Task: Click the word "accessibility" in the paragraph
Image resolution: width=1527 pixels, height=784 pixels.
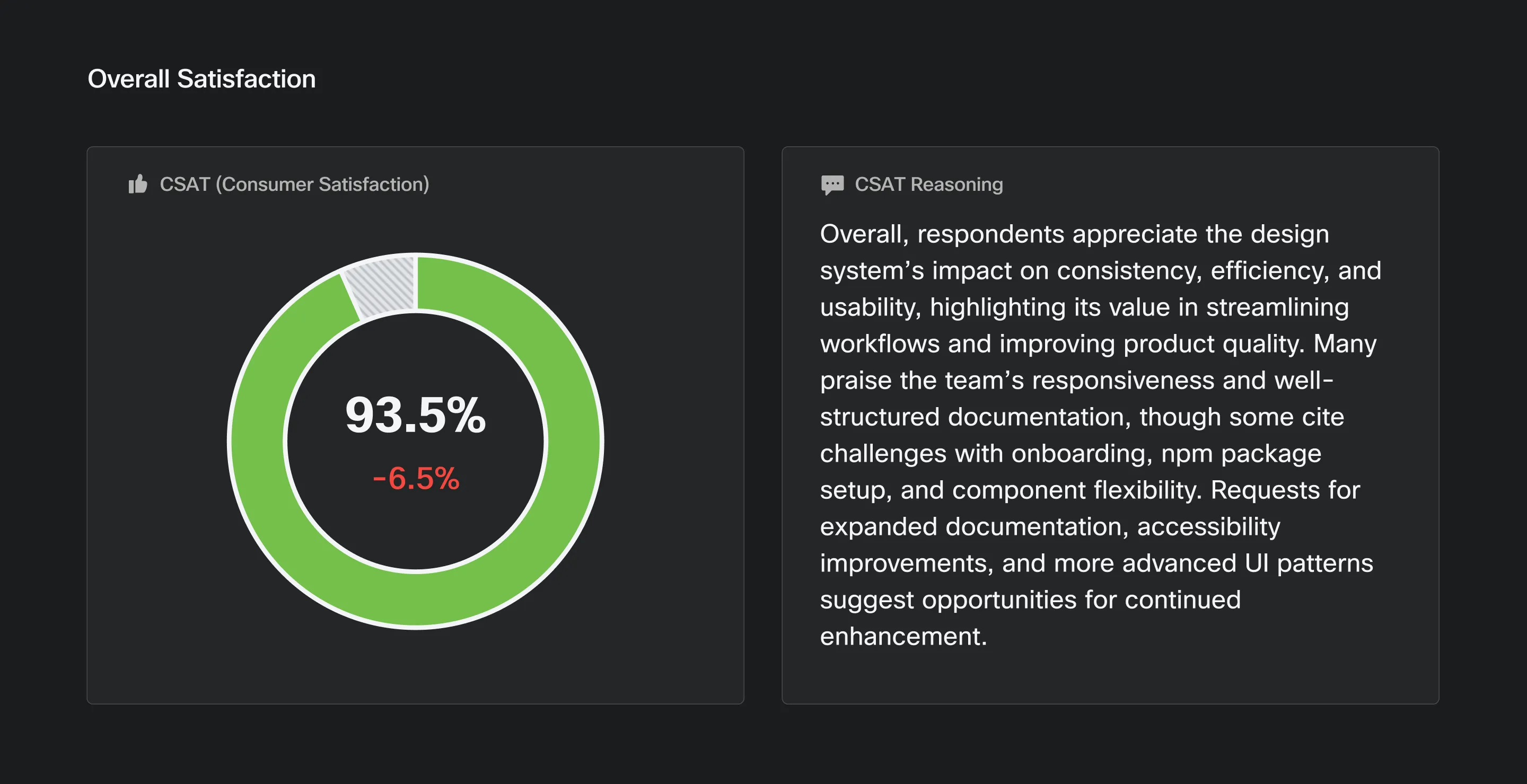Action: [x=1208, y=527]
